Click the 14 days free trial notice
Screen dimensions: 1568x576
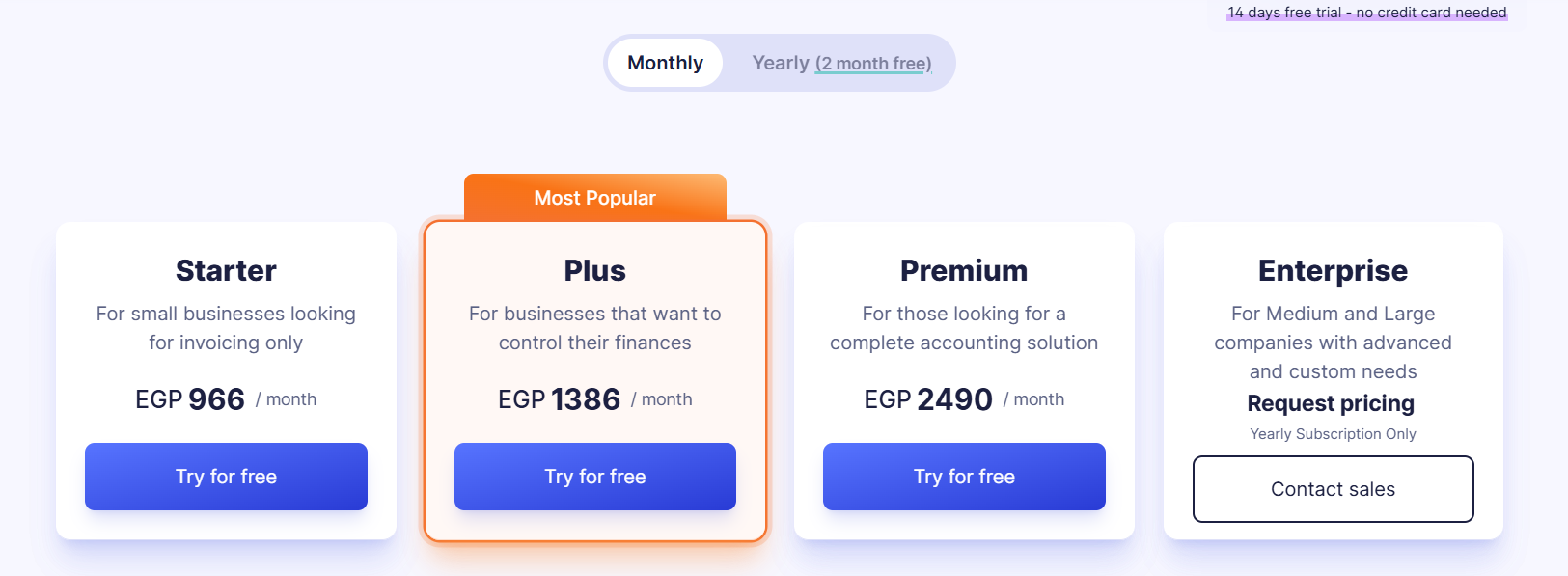point(1366,13)
